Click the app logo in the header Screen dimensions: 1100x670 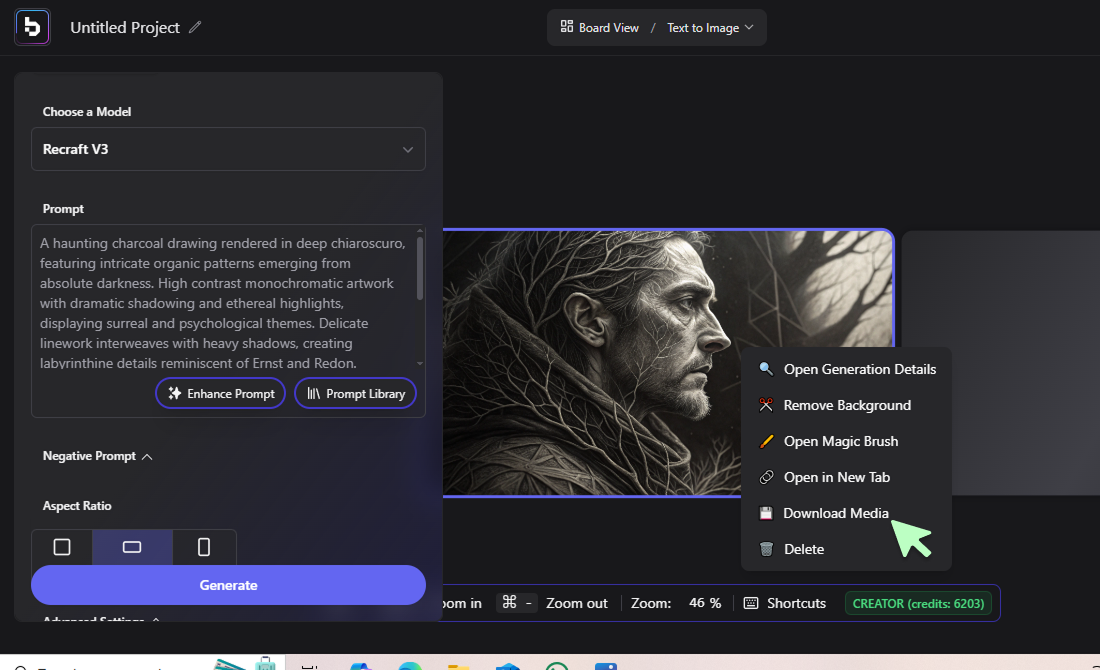tap(32, 27)
